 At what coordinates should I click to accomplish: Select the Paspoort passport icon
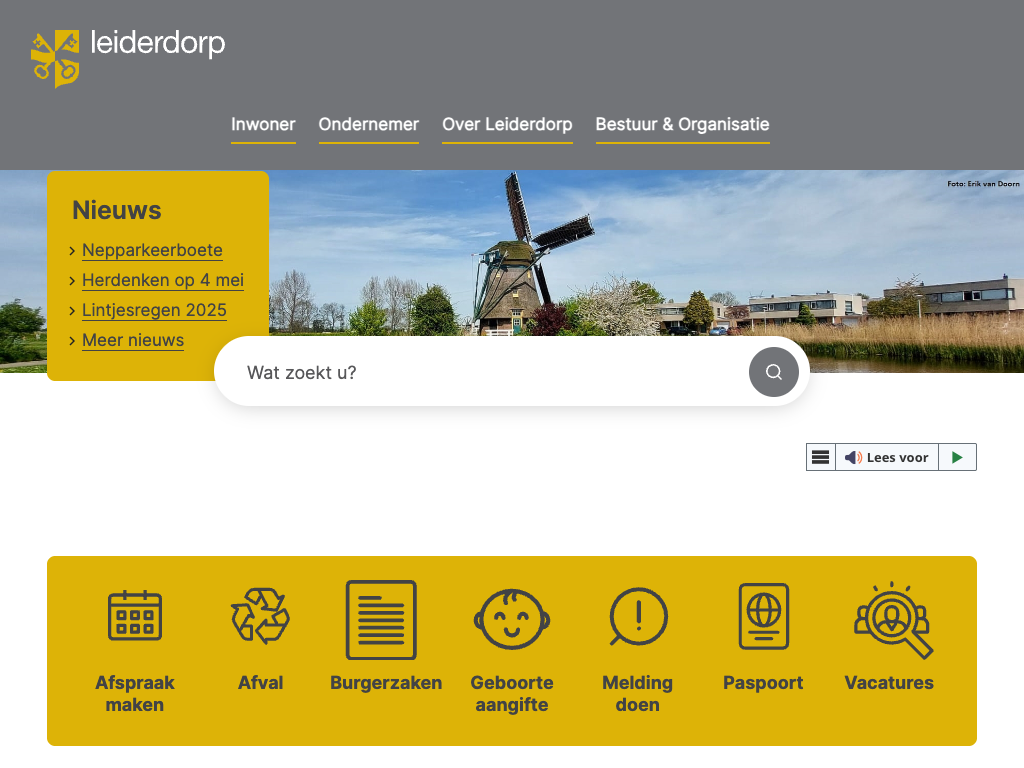tap(763, 617)
